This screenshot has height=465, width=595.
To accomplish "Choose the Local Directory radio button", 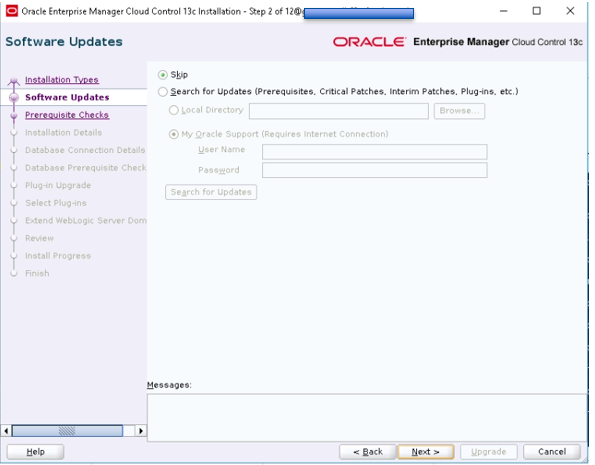I will coord(173,110).
